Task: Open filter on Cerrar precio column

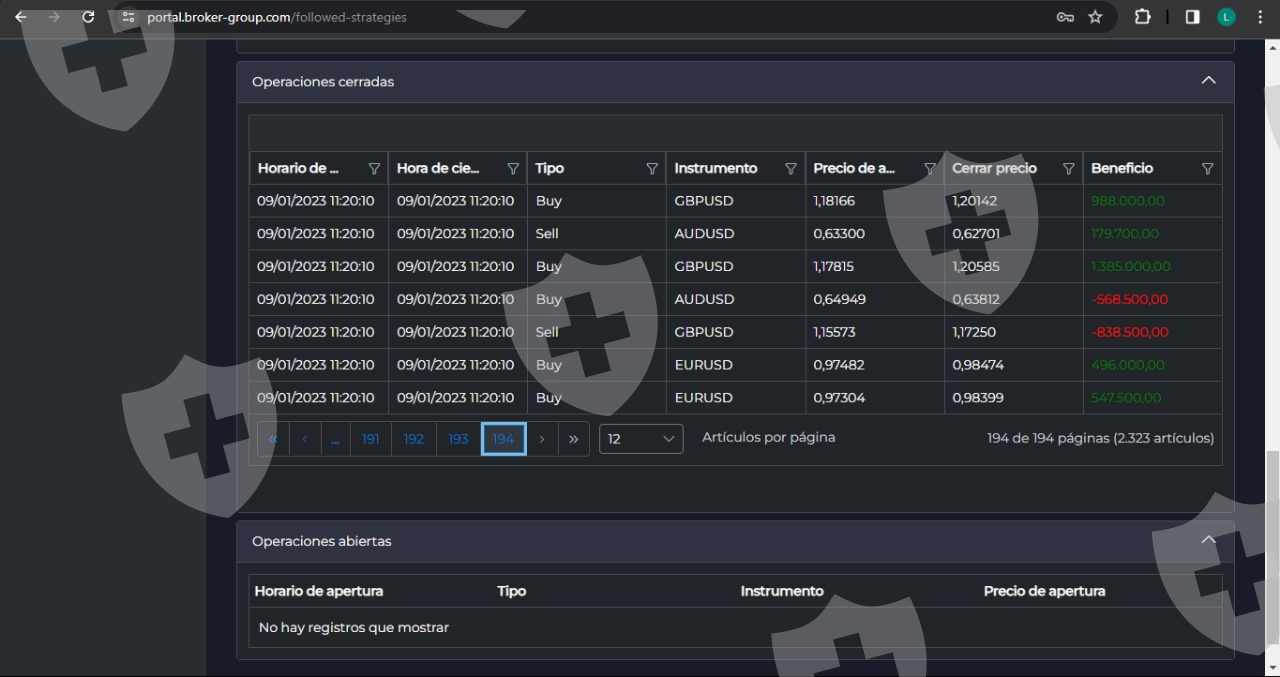Action: point(1068,169)
